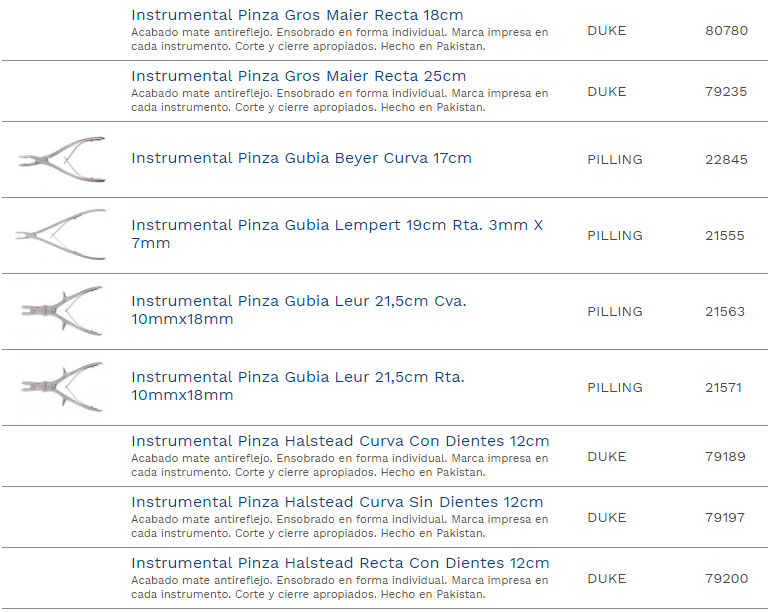Click DUKE brand in Gros Maier 25cm row

(606, 92)
